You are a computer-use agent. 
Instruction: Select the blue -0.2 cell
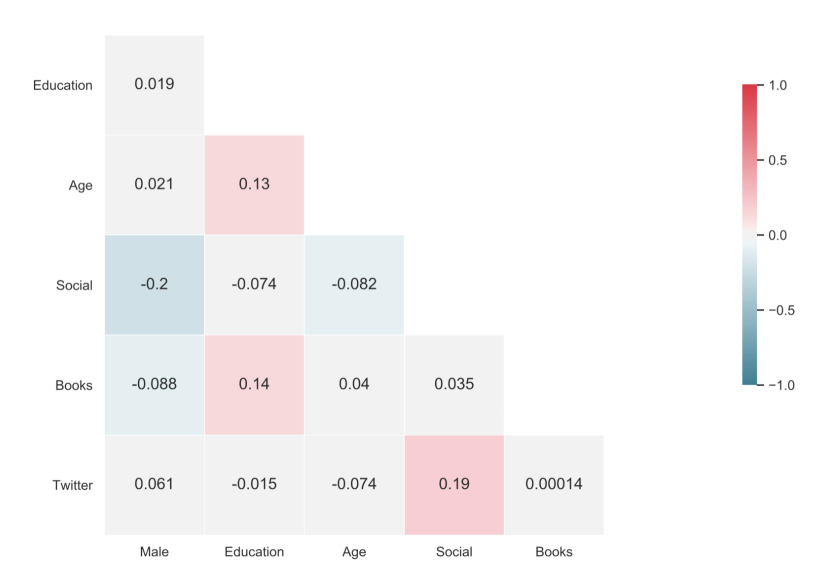[x=154, y=285]
